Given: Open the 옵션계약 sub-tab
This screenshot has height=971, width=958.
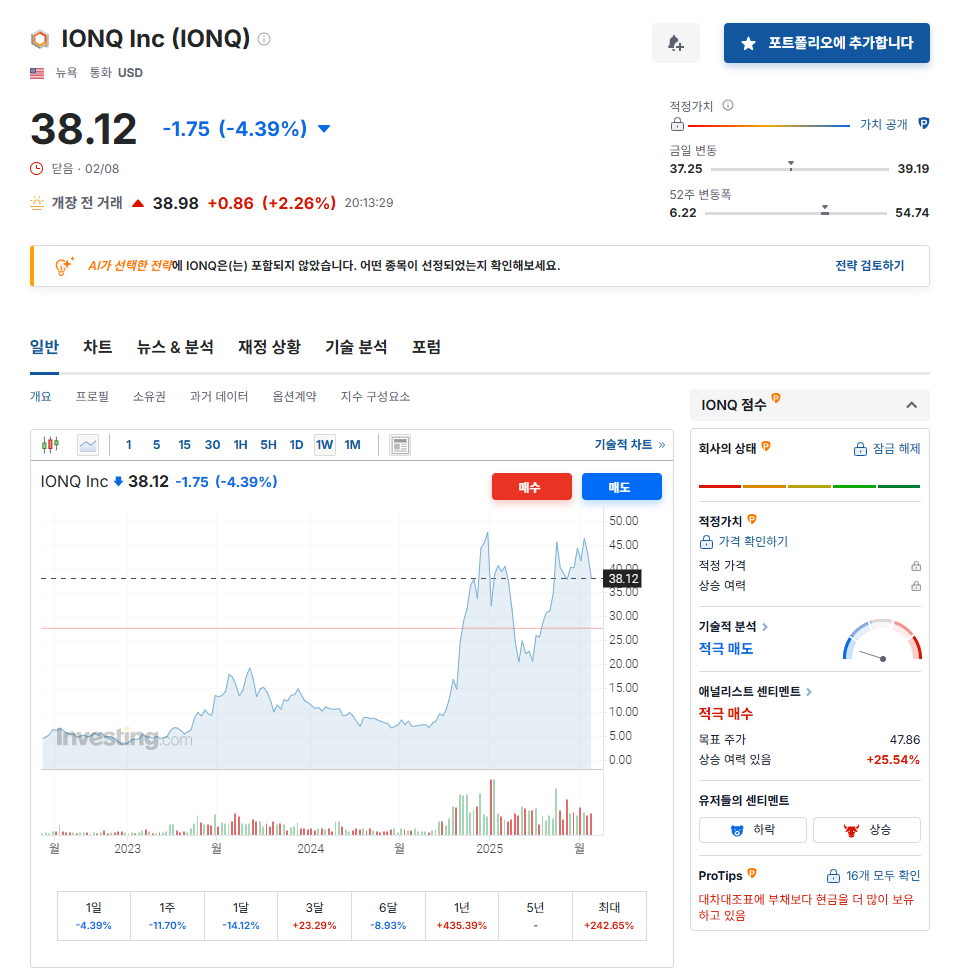Looking at the screenshot, I should [x=295, y=396].
